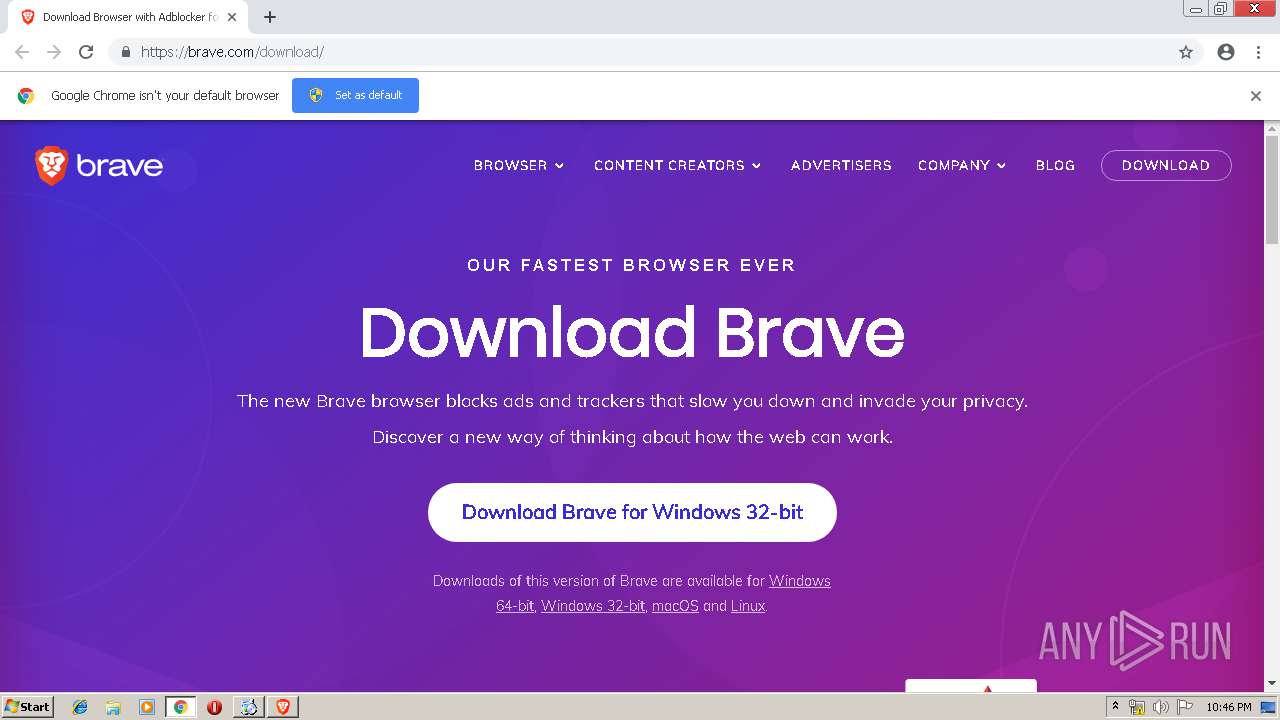Show hidden tray icons arrow

pyautogui.click(x=1115, y=707)
